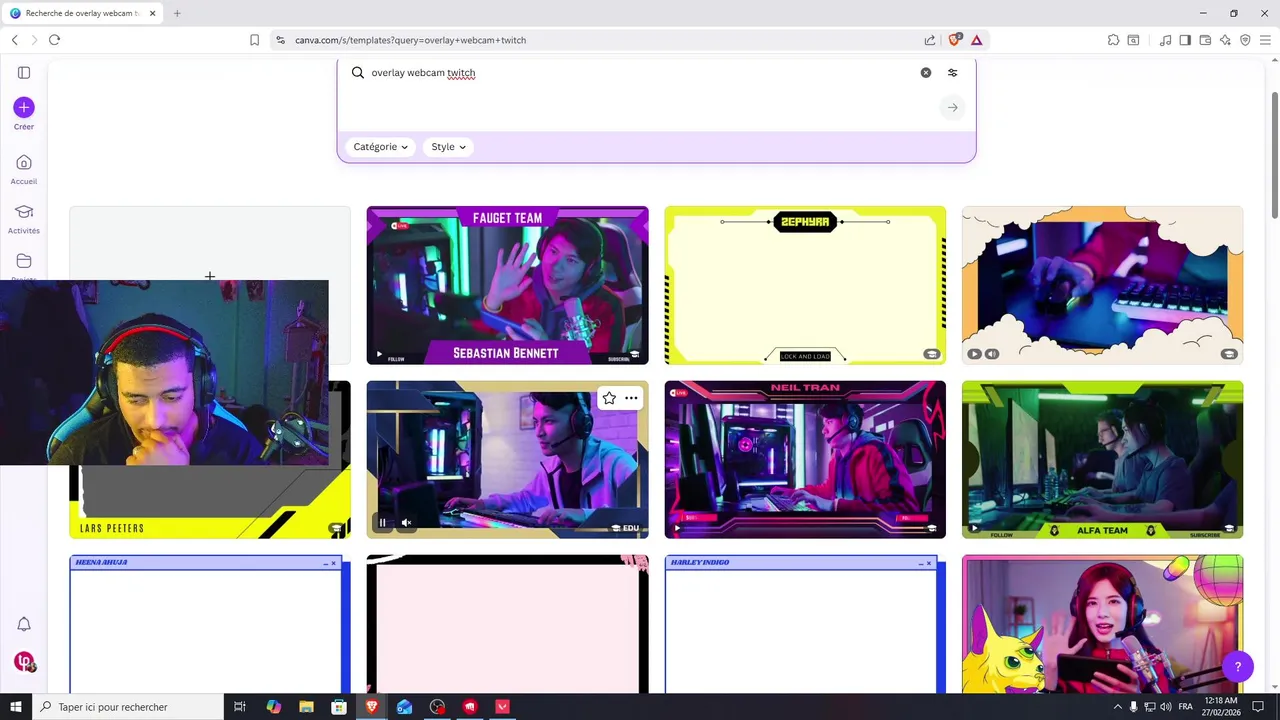This screenshot has height=720, width=1280.
Task: Click the taskbar Taper ici pour rechercher box
Action: [x=128, y=707]
